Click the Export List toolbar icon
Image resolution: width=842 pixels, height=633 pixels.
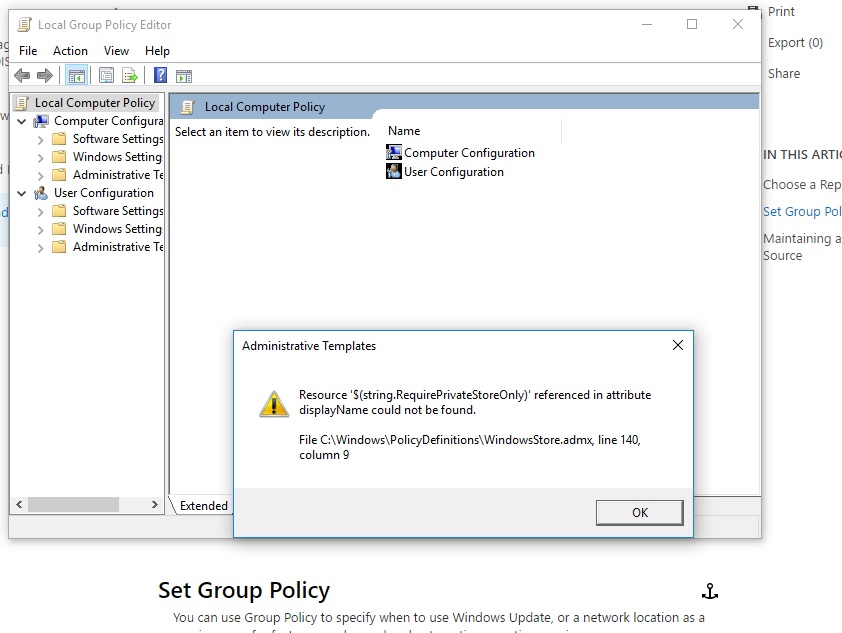(130, 76)
